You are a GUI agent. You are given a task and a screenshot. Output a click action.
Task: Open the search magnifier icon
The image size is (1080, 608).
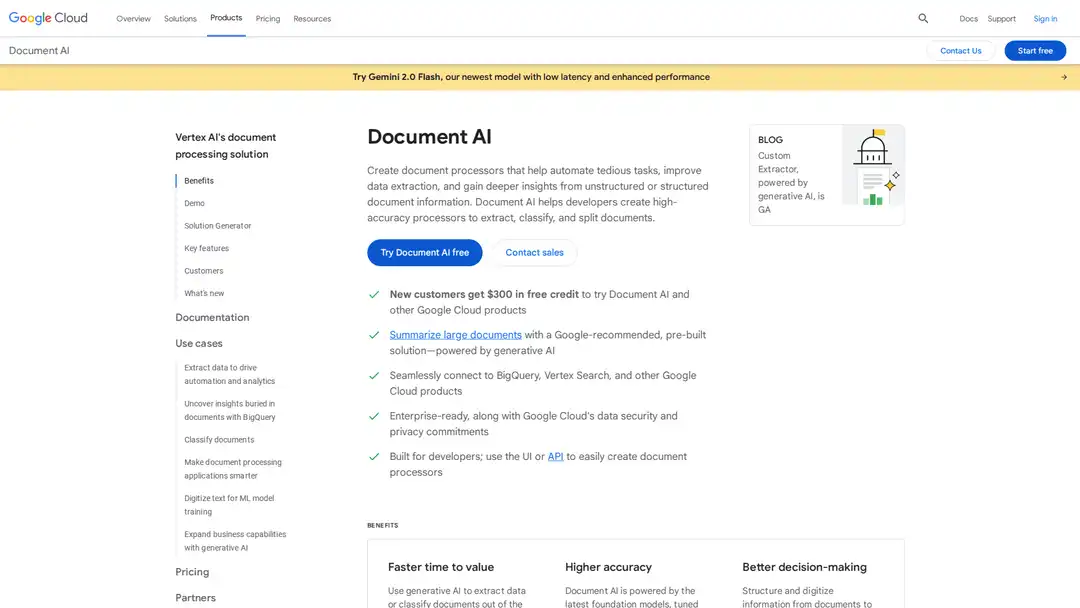point(923,19)
